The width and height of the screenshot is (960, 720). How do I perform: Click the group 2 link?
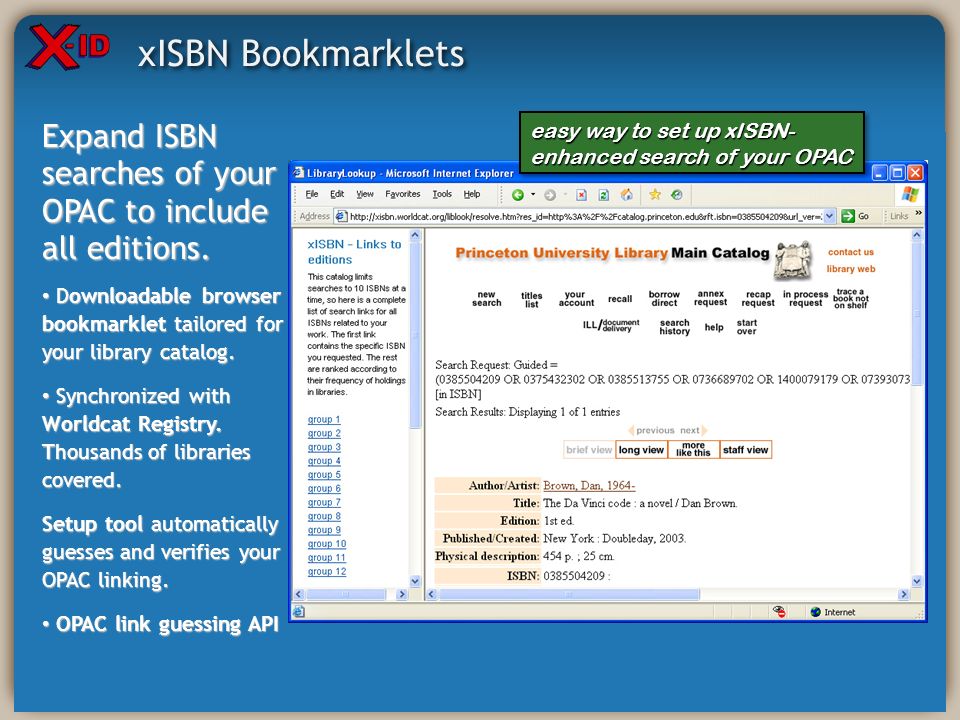(x=324, y=433)
